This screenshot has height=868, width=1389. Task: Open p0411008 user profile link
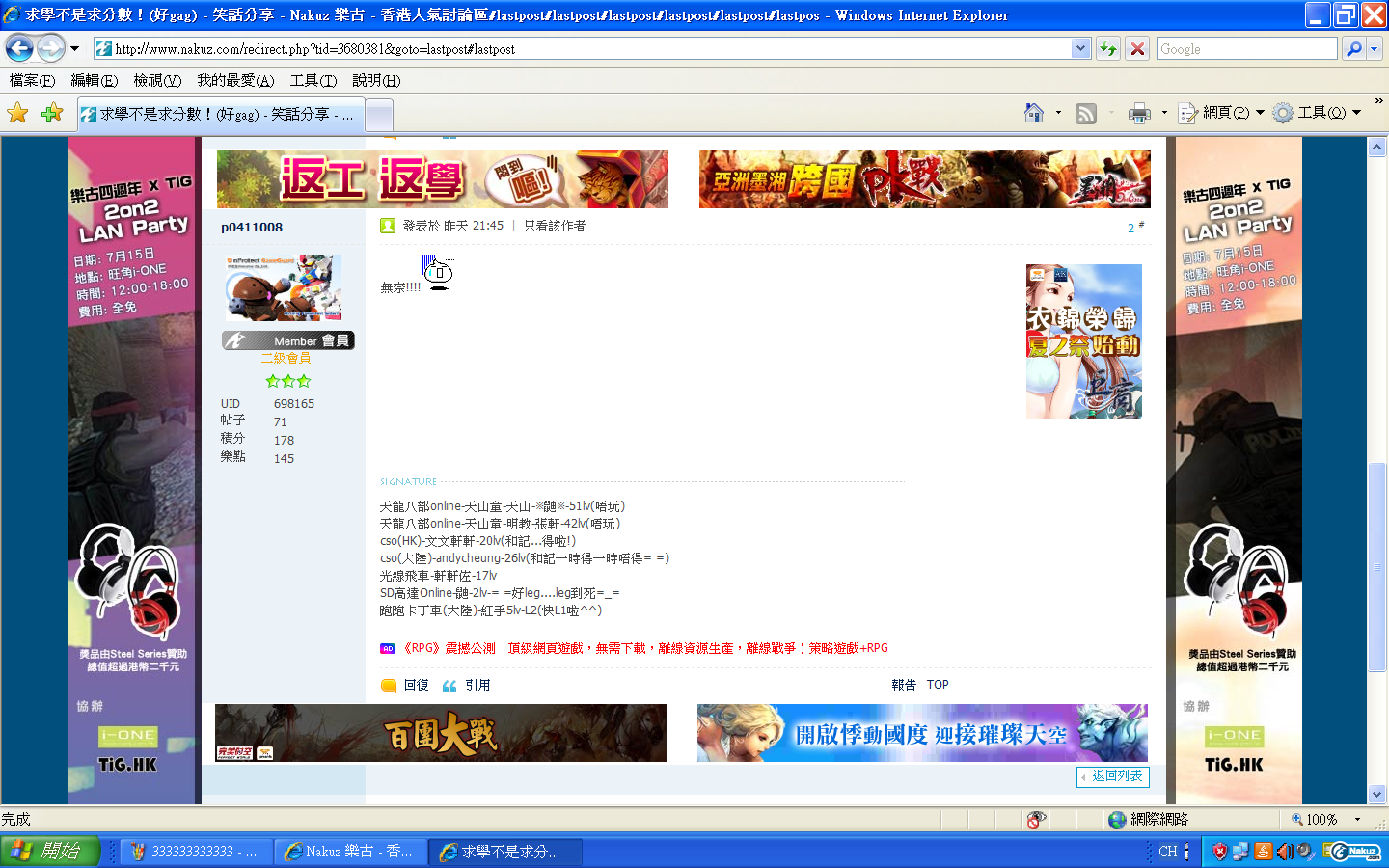(x=252, y=228)
